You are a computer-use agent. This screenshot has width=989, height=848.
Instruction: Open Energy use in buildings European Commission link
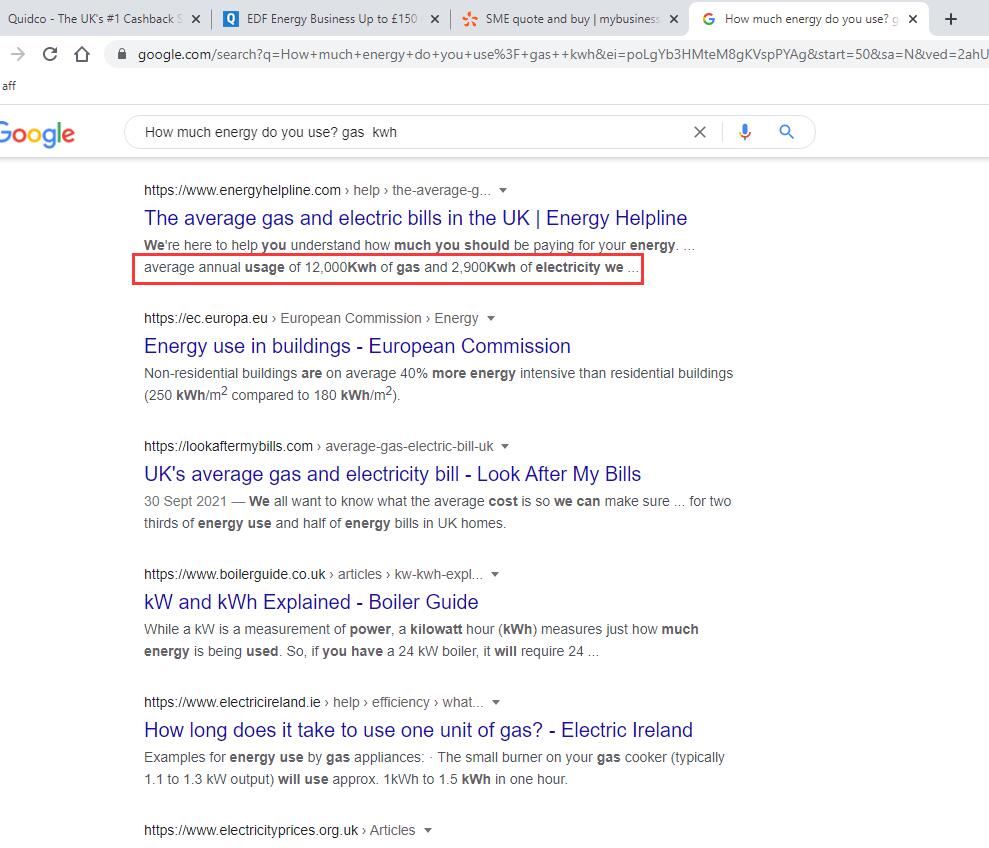click(x=357, y=346)
